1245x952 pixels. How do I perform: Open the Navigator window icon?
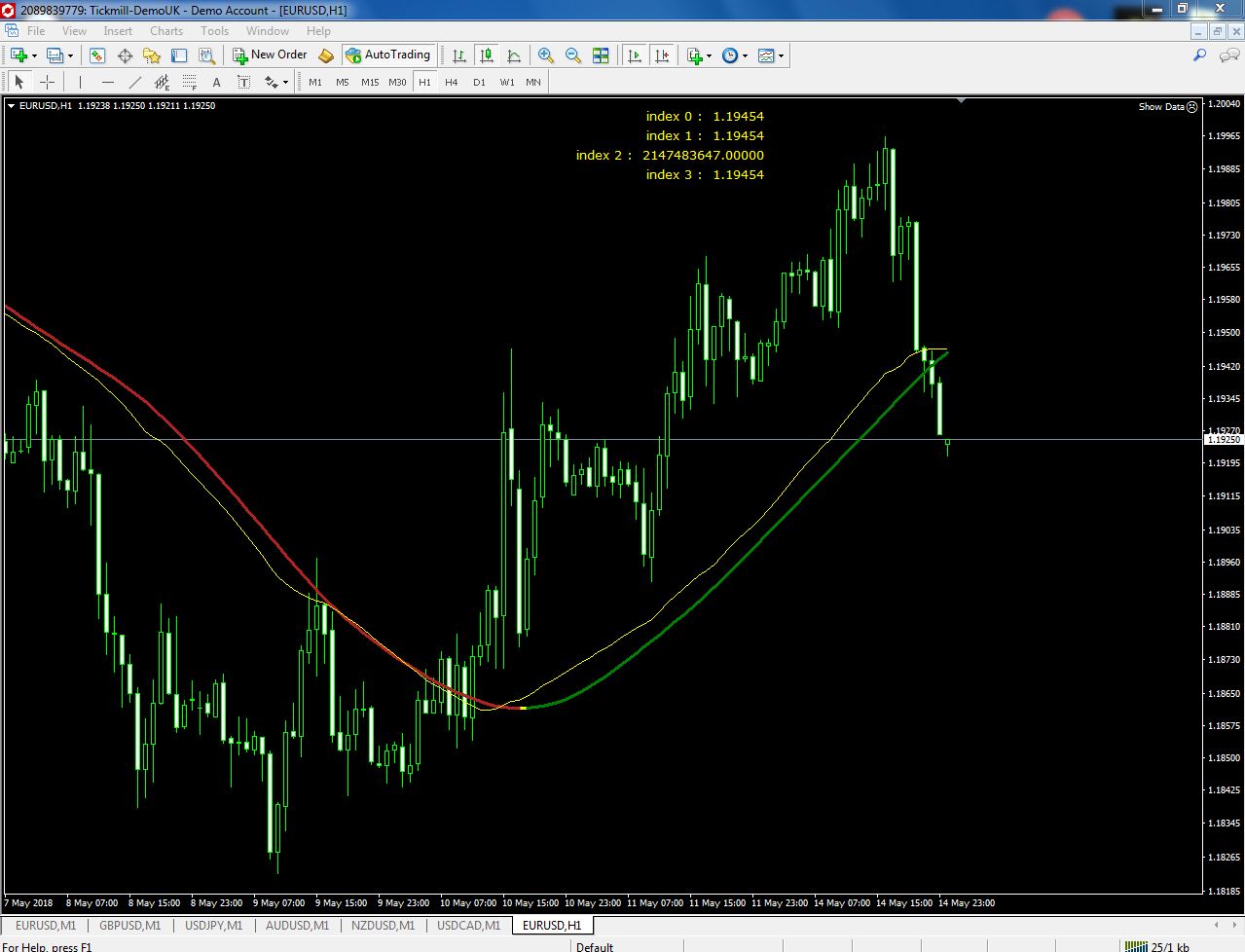point(152,55)
